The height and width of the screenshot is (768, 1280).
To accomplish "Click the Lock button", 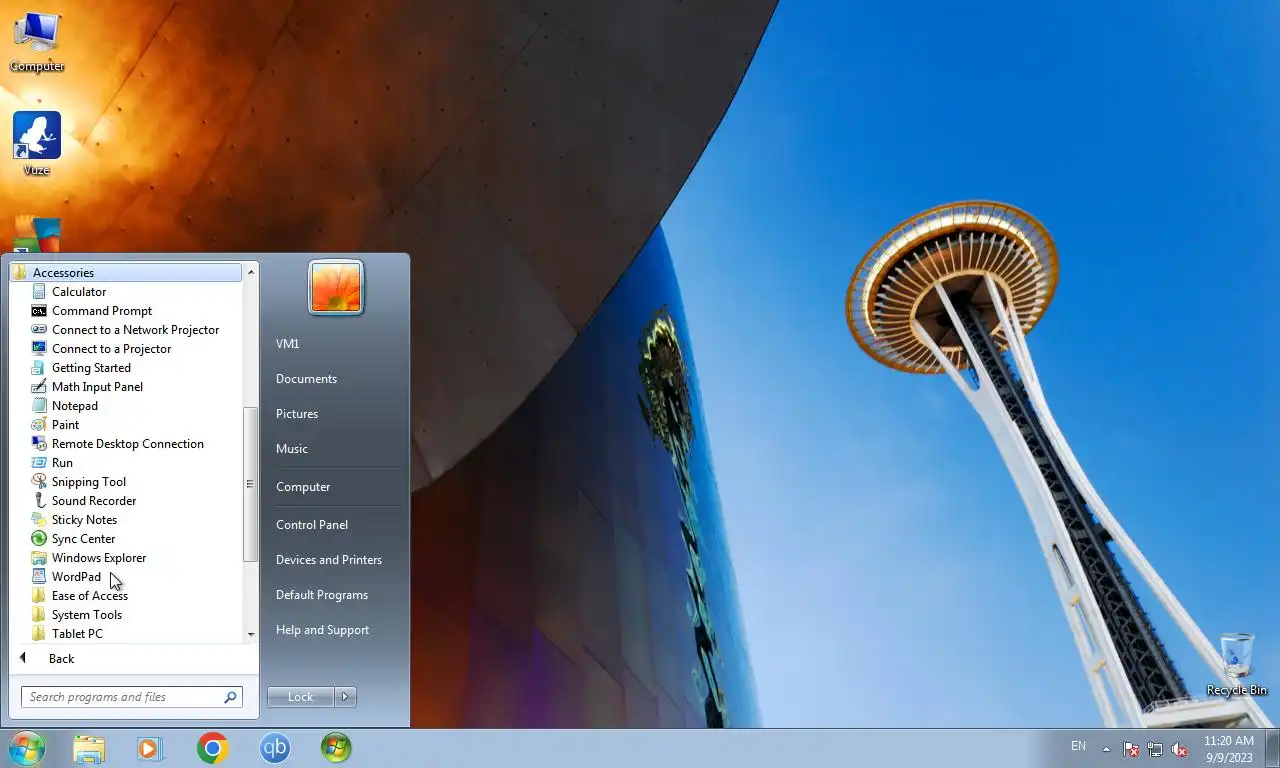I will (x=300, y=697).
